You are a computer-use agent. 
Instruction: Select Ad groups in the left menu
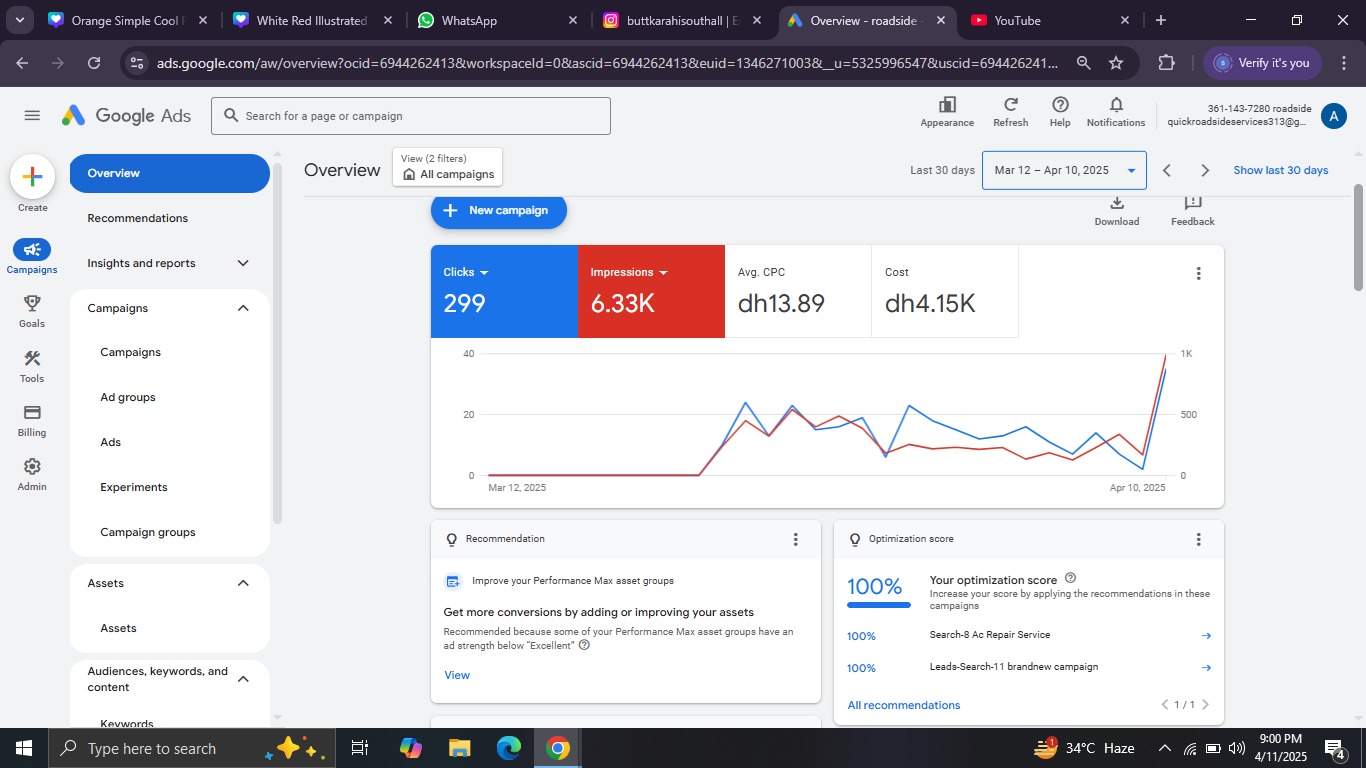click(x=128, y=398)
